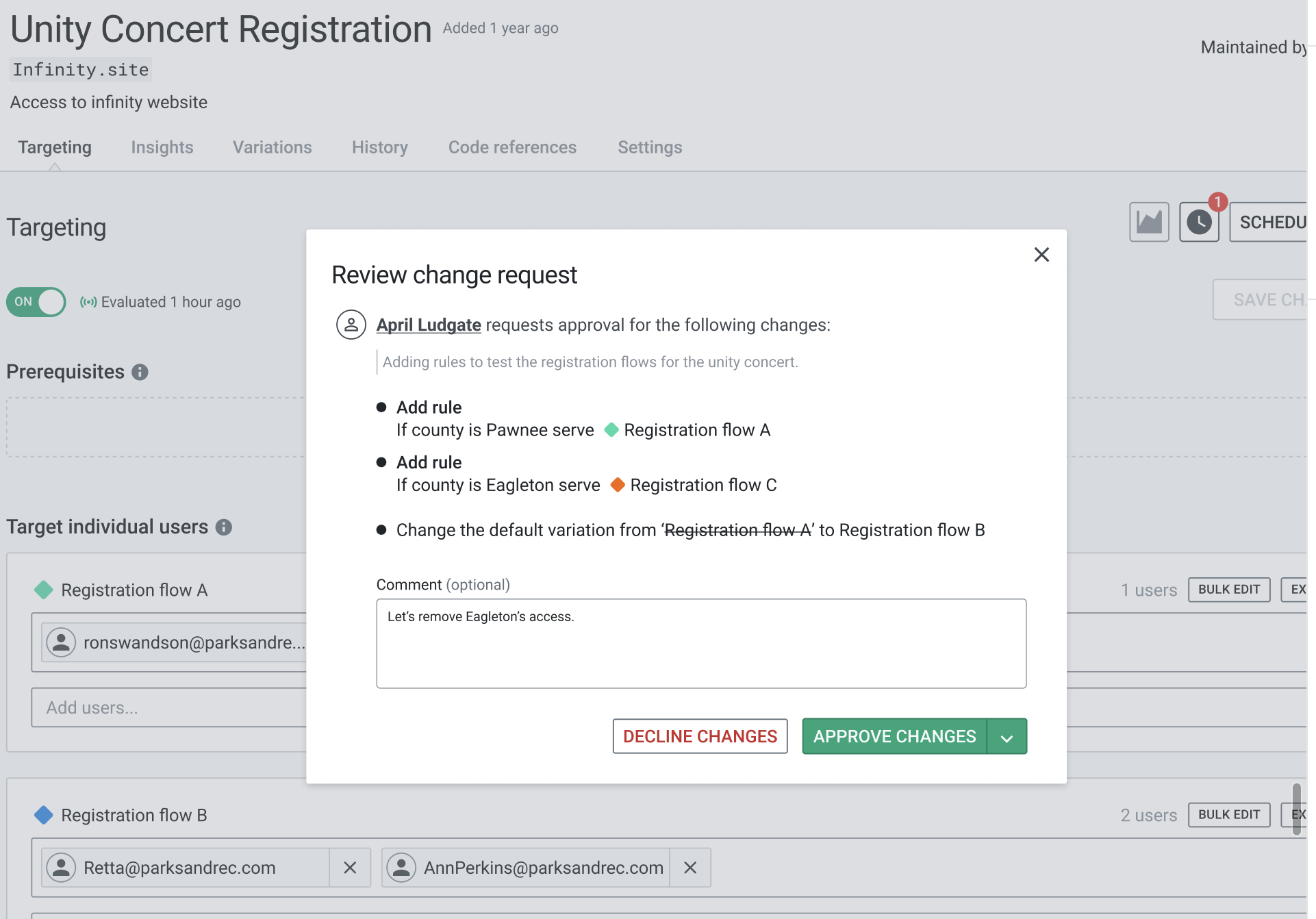Switch to the Variations tab
This screenshot has width=1316, height=919.
[x=272, y=147]
